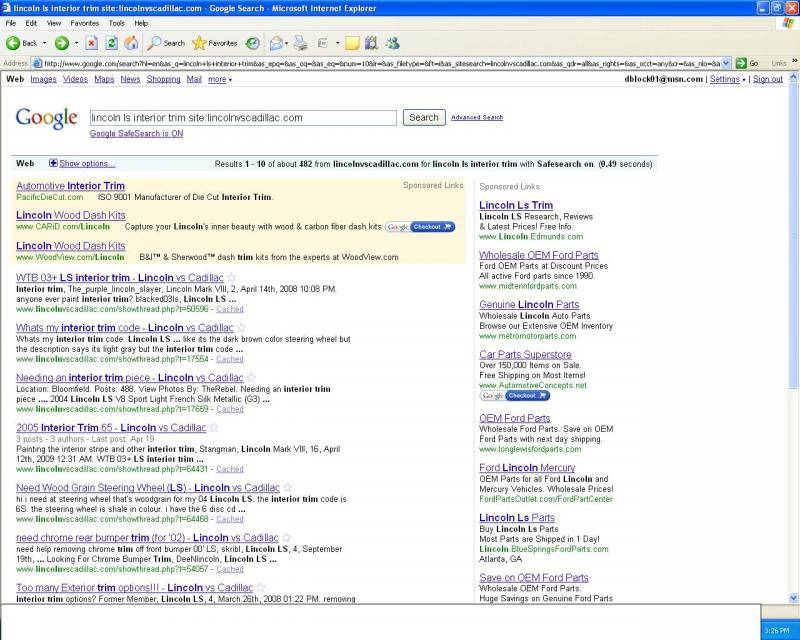
Task: Open the History icon in toolbar
Action: pyautogui.click(x=253, y=43)
